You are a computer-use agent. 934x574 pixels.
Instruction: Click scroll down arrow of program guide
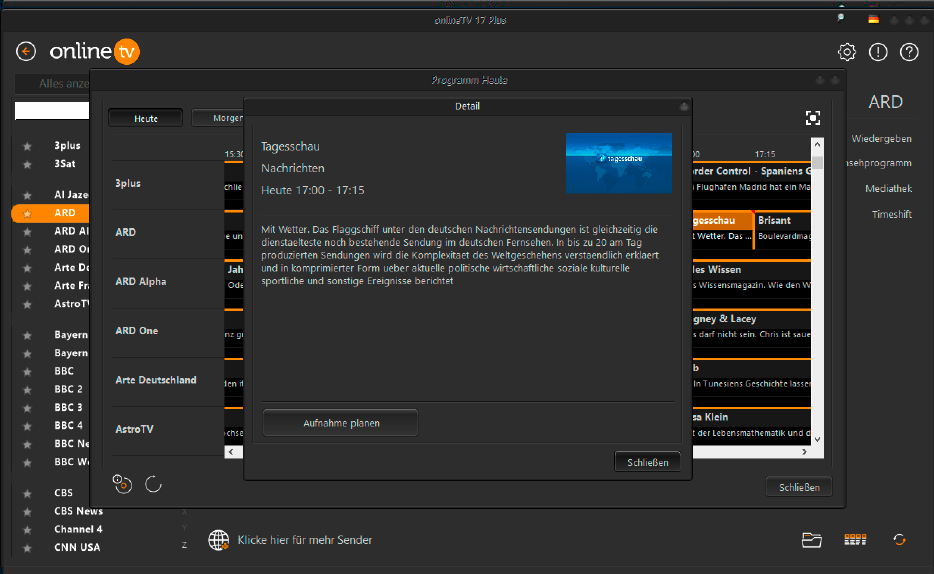[x=817, y=439]
